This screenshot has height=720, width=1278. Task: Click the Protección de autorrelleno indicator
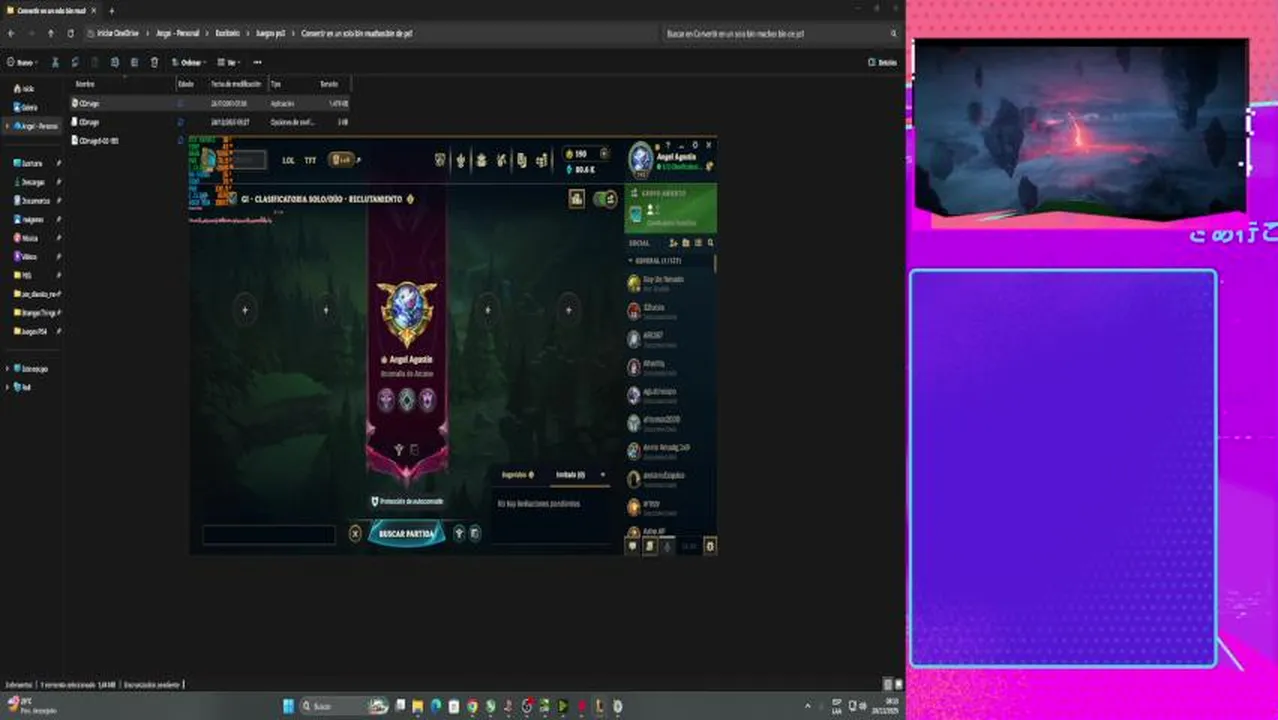tap(407, 501)
